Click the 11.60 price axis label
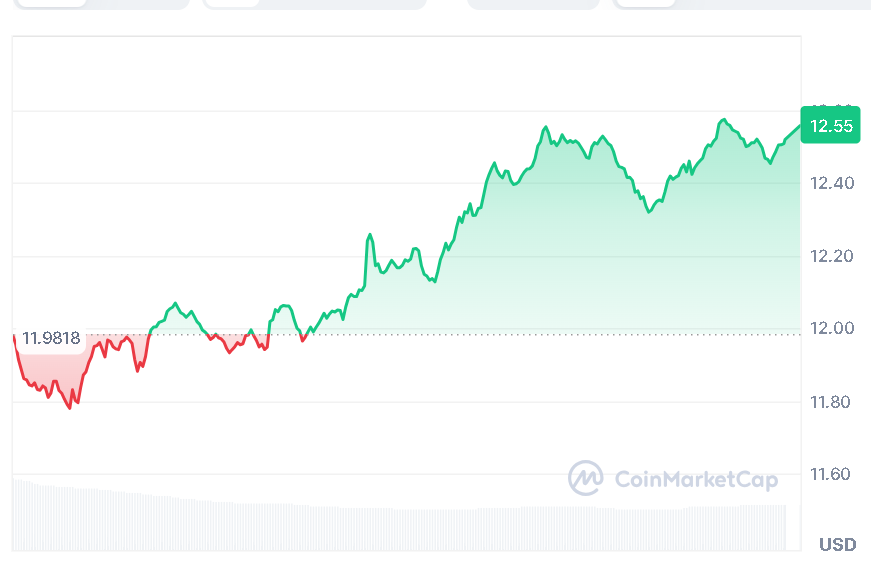This screenshot has height=566, width=871. (x=830, y=474)
